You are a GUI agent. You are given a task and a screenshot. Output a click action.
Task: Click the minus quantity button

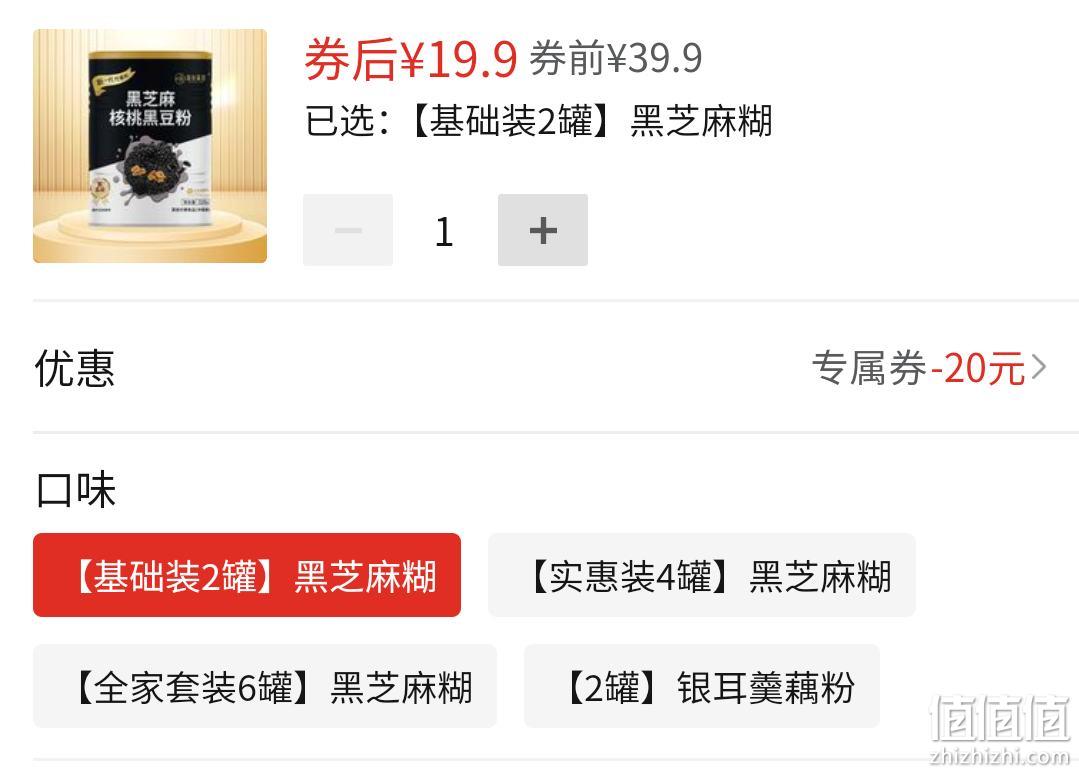click(348, 230)
